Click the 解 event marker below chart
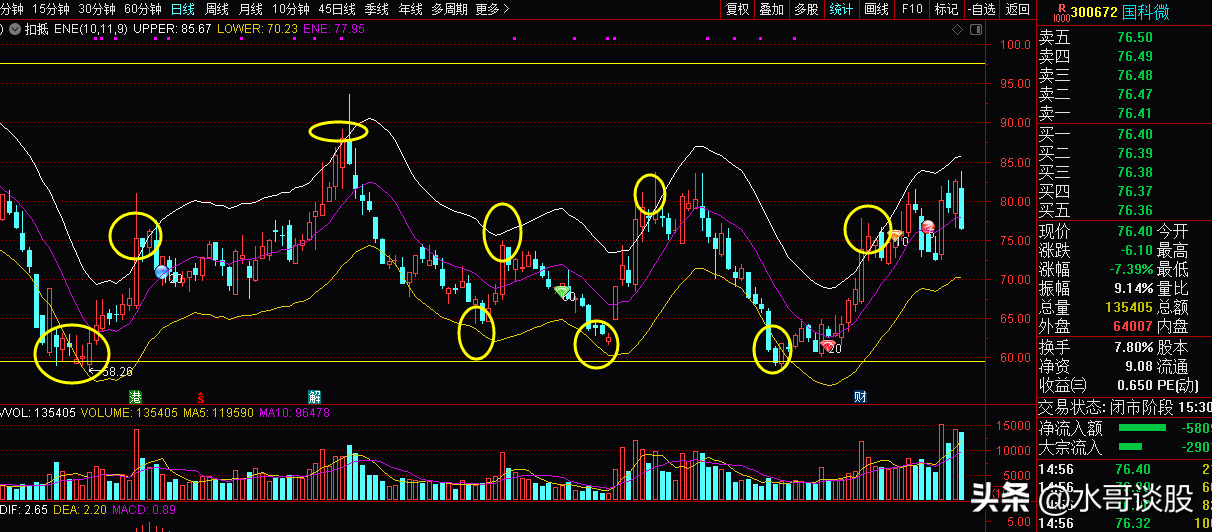Viewport: 1212px width, 532px height. coord(314,397)
